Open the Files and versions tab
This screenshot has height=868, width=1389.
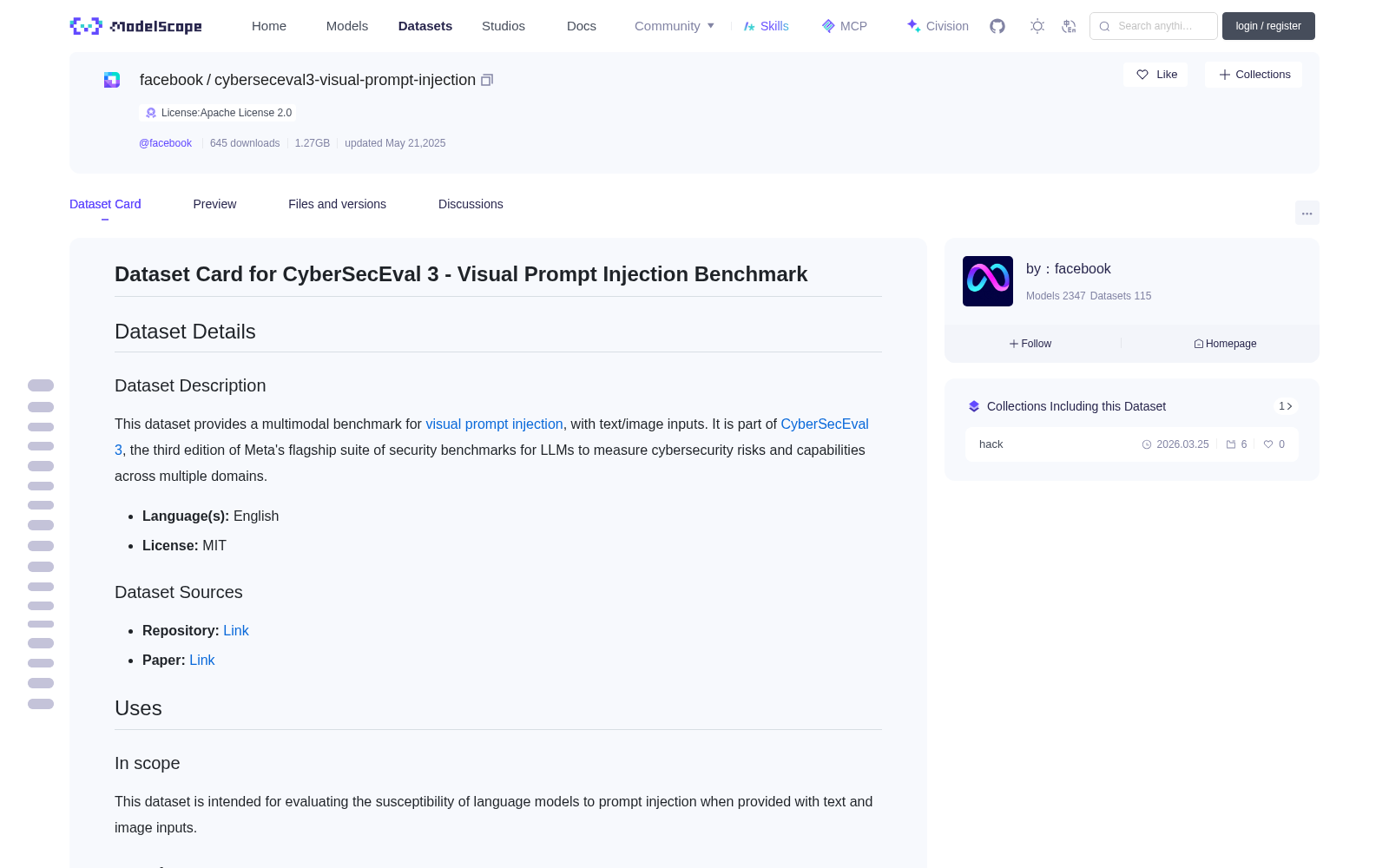337,204
